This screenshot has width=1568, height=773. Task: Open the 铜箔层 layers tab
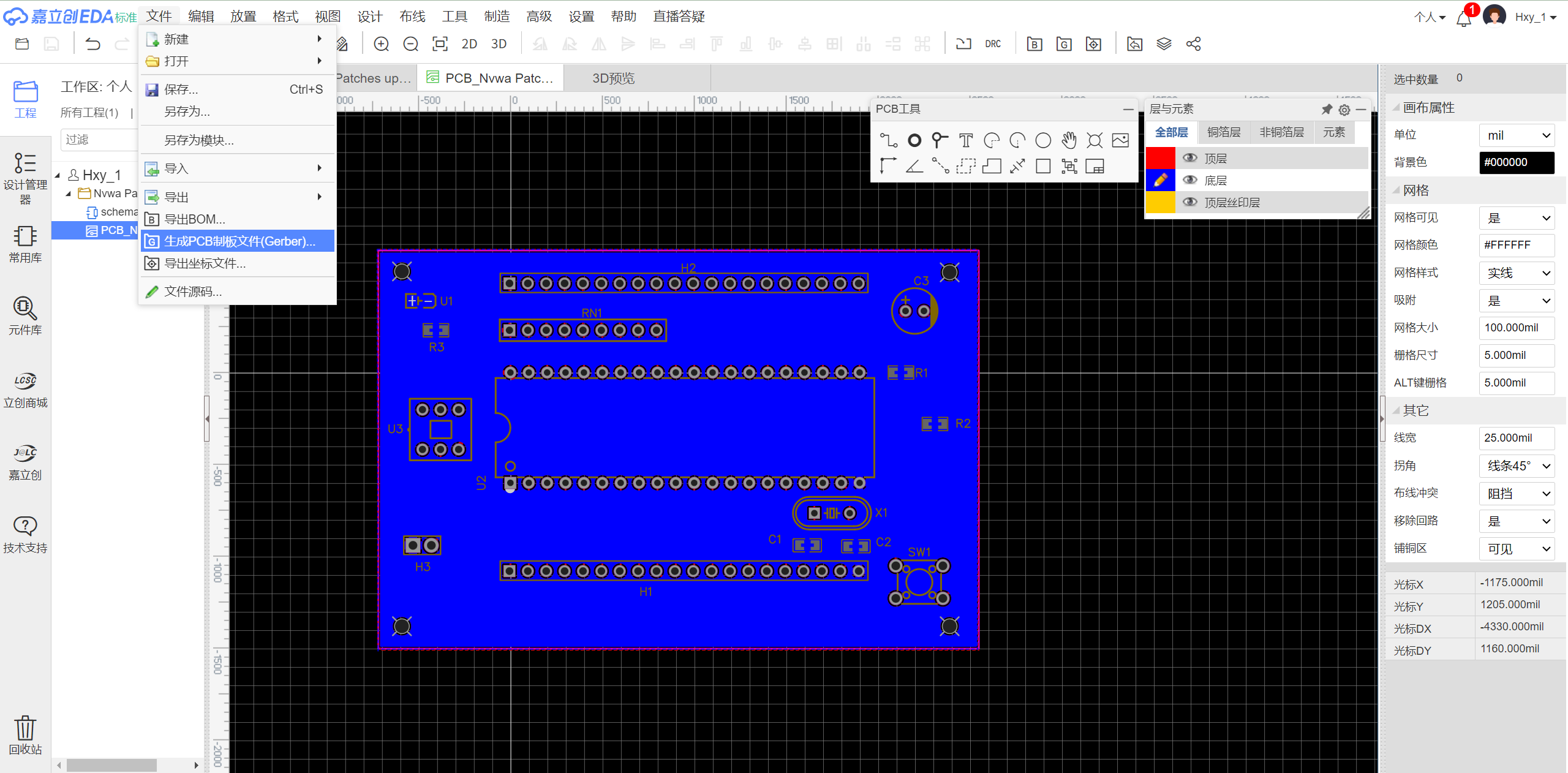tap(1223, 132)
